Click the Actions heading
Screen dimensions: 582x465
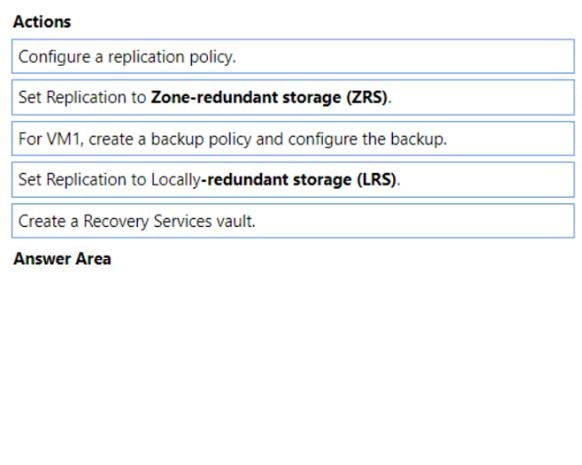[x=42, y=22]
